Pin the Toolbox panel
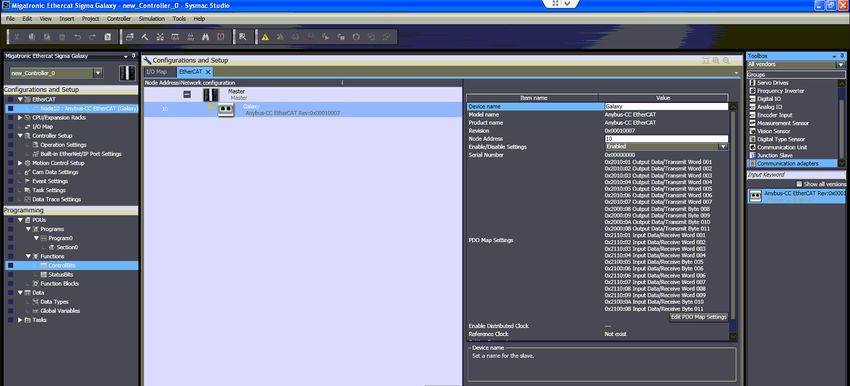The image size is (850, 386). click(x=842, y=56)
